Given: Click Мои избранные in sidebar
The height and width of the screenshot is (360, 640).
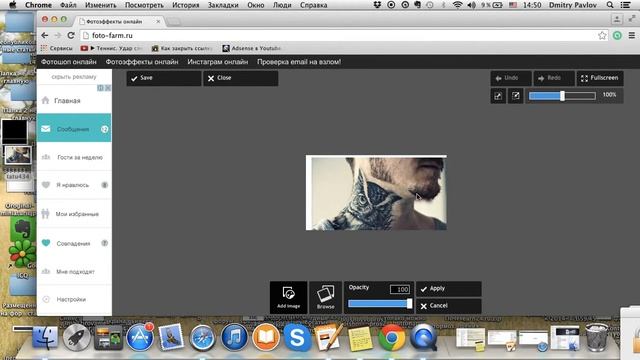Looking at the screenshot, I should pyautogui.click(x=74, y=213).
